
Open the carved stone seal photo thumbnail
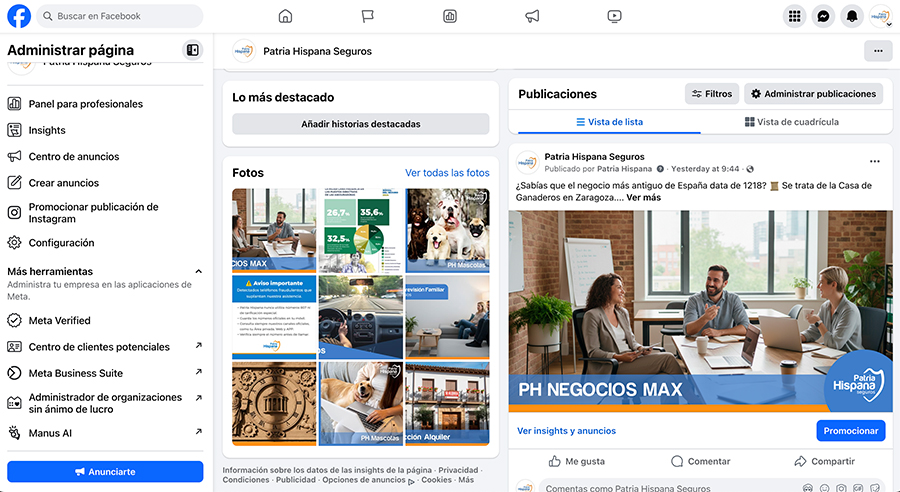coord(274,404)
